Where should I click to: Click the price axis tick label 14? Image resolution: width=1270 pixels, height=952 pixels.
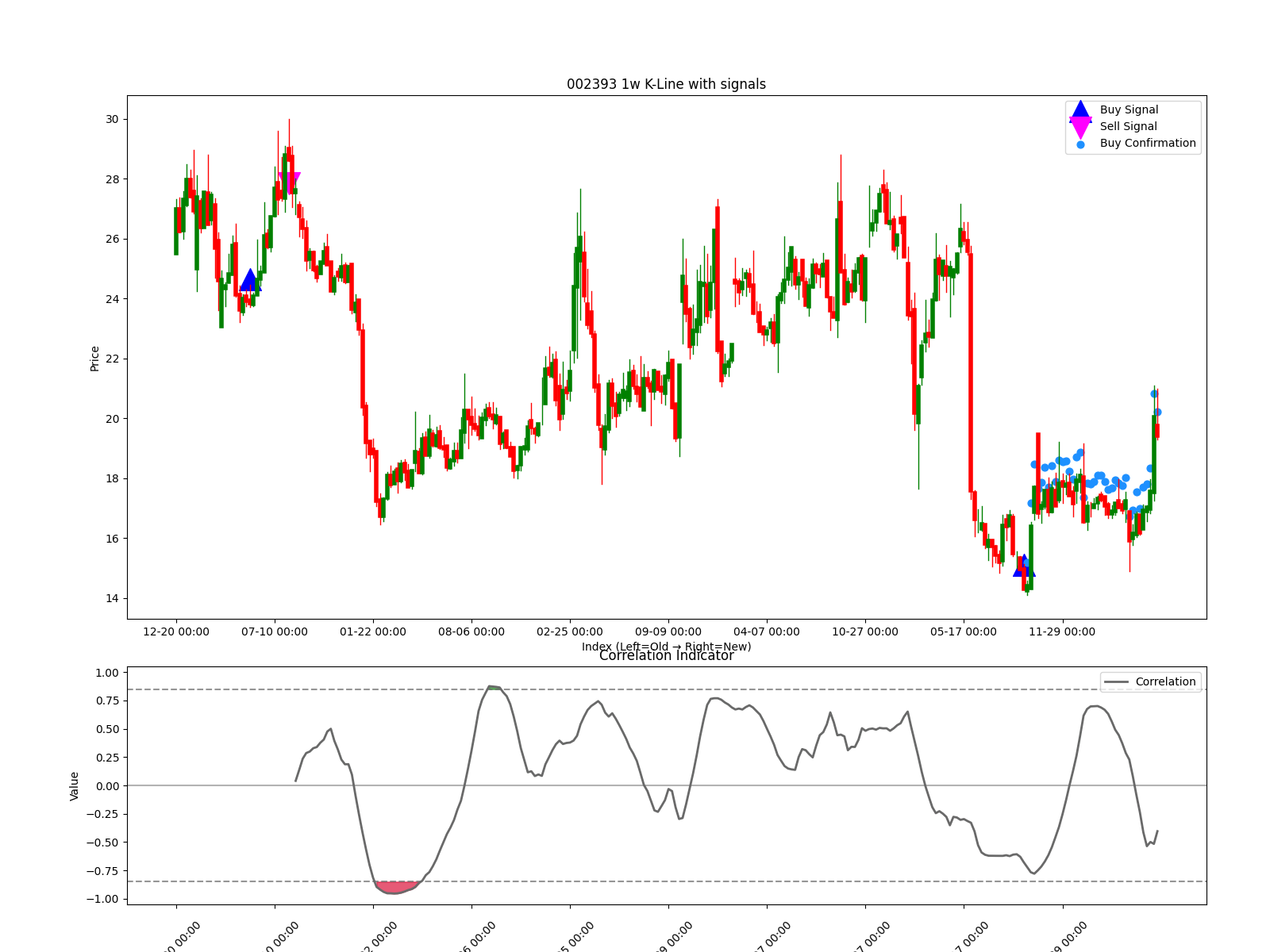tap(112, 598)
